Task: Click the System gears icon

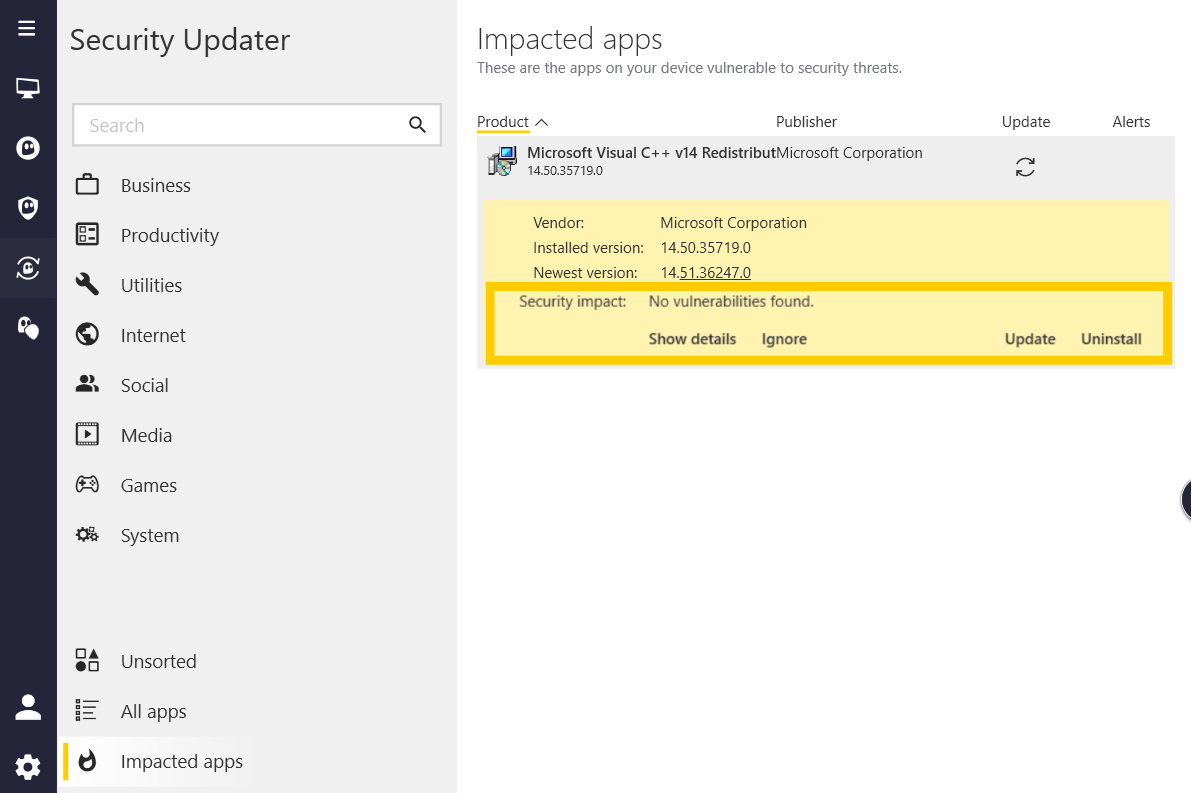Action: (87, 535)
